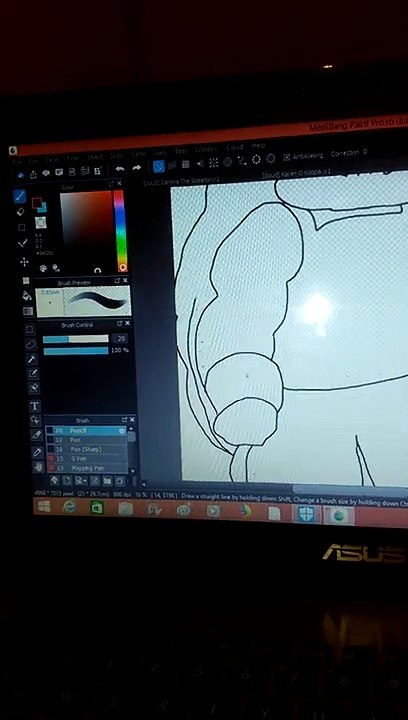This screenshot has height=720, width=408.
Task: Click the leftmost button below the brush list
Action: (54, 480)
